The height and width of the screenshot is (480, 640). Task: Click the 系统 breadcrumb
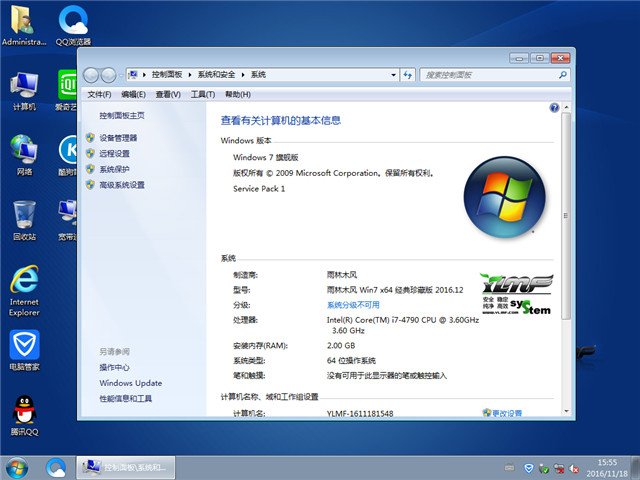[x=258, y=75]
